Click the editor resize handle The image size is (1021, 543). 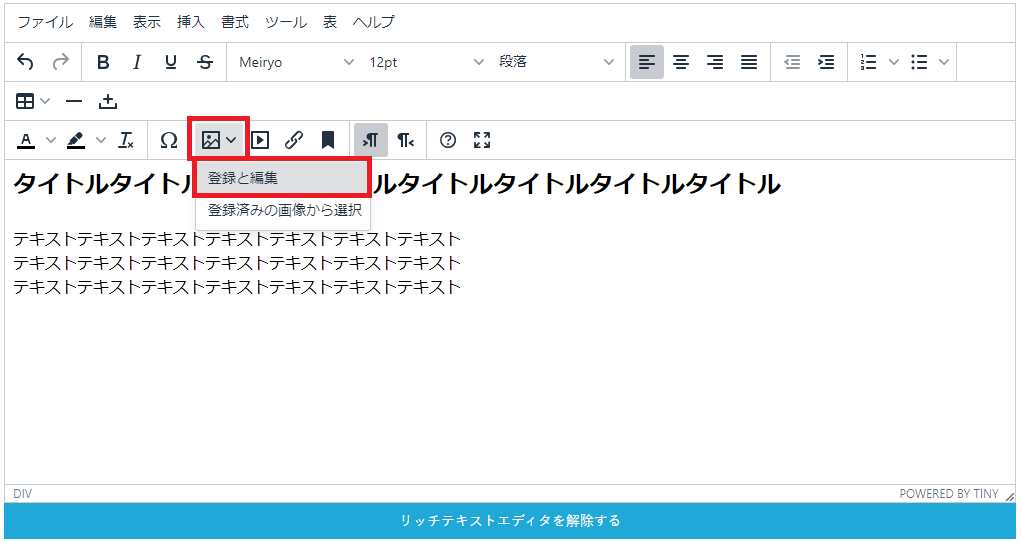pos(1010,496)
